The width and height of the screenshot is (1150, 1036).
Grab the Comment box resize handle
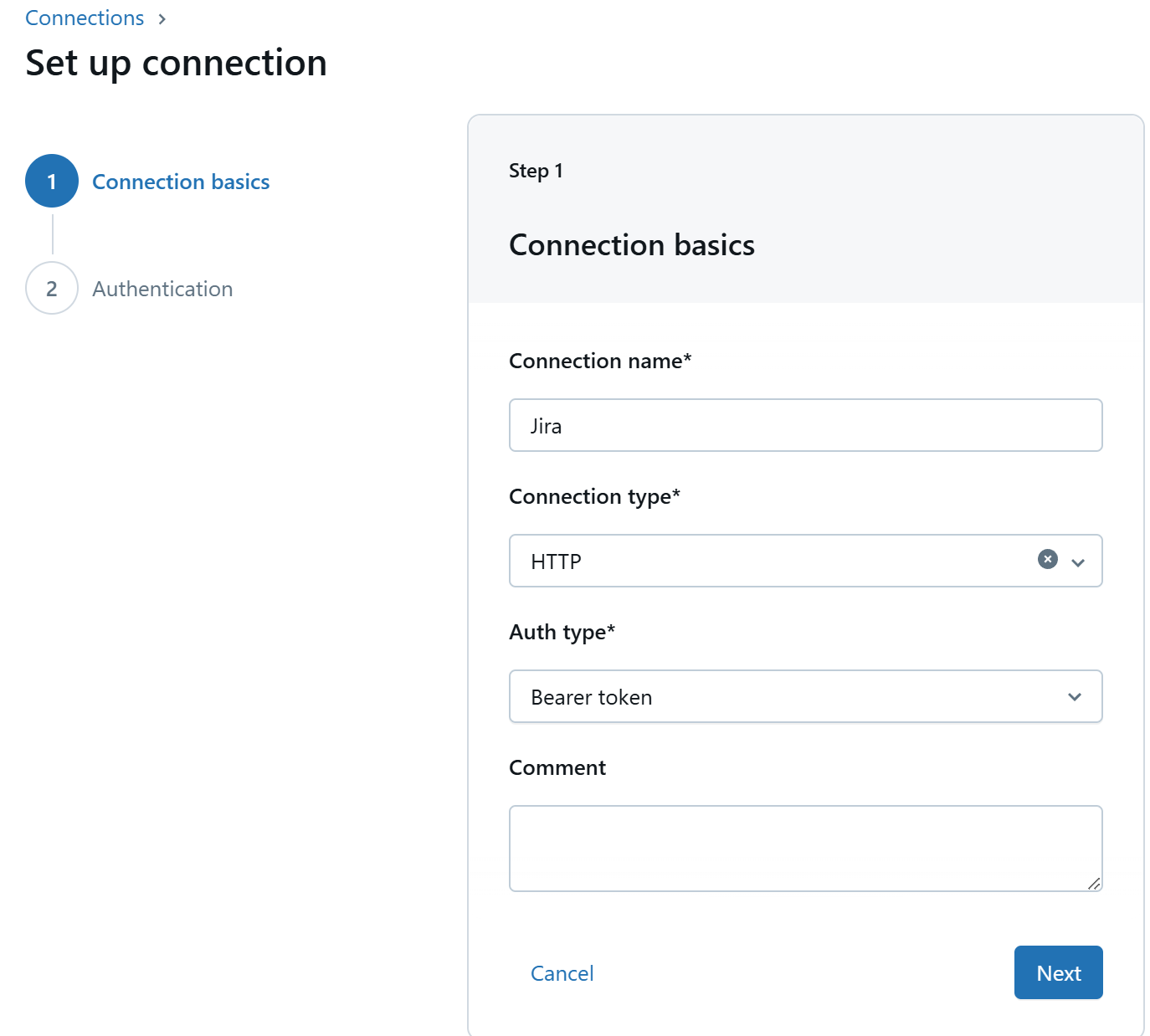click(1094, 884)
